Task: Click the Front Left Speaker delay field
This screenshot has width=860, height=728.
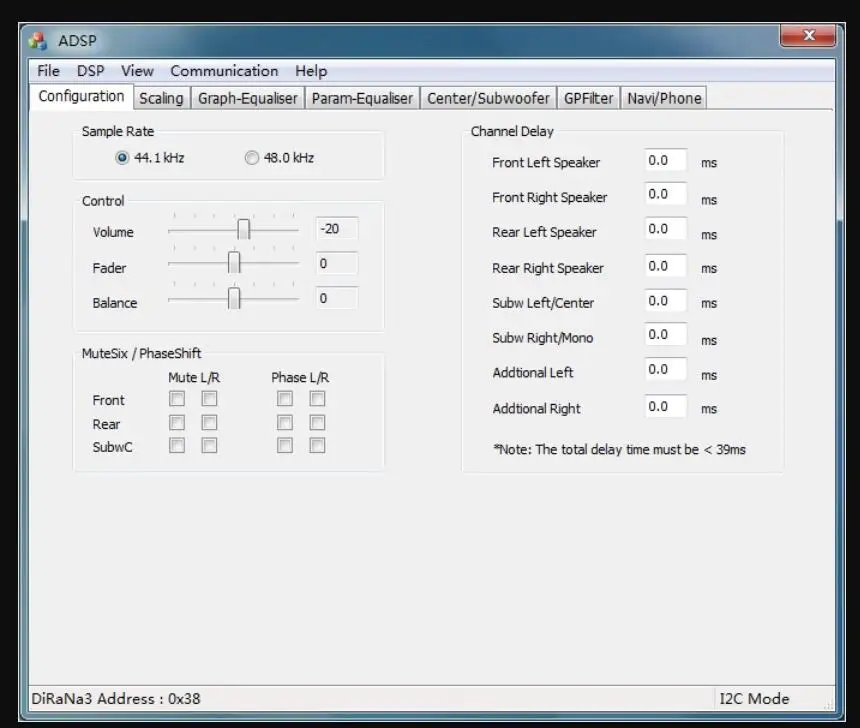Action: coord(666,158)
